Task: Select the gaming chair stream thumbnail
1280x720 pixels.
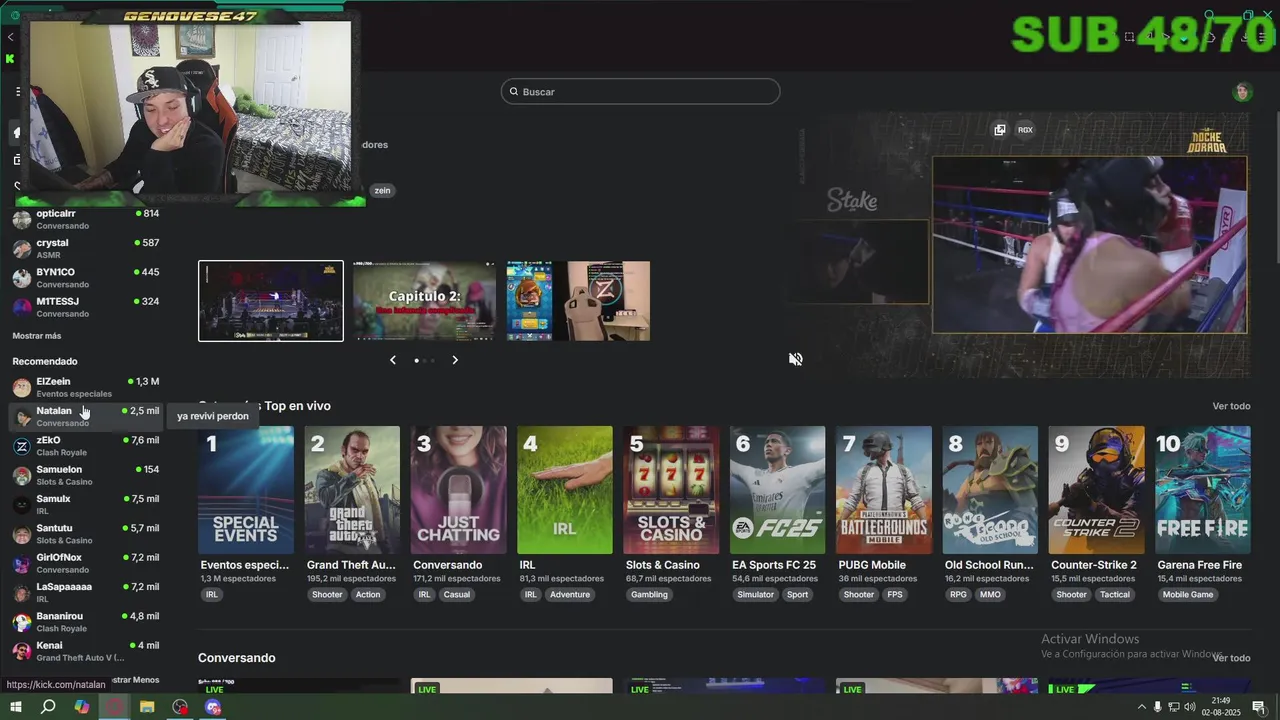Action: tap(578, 301)
